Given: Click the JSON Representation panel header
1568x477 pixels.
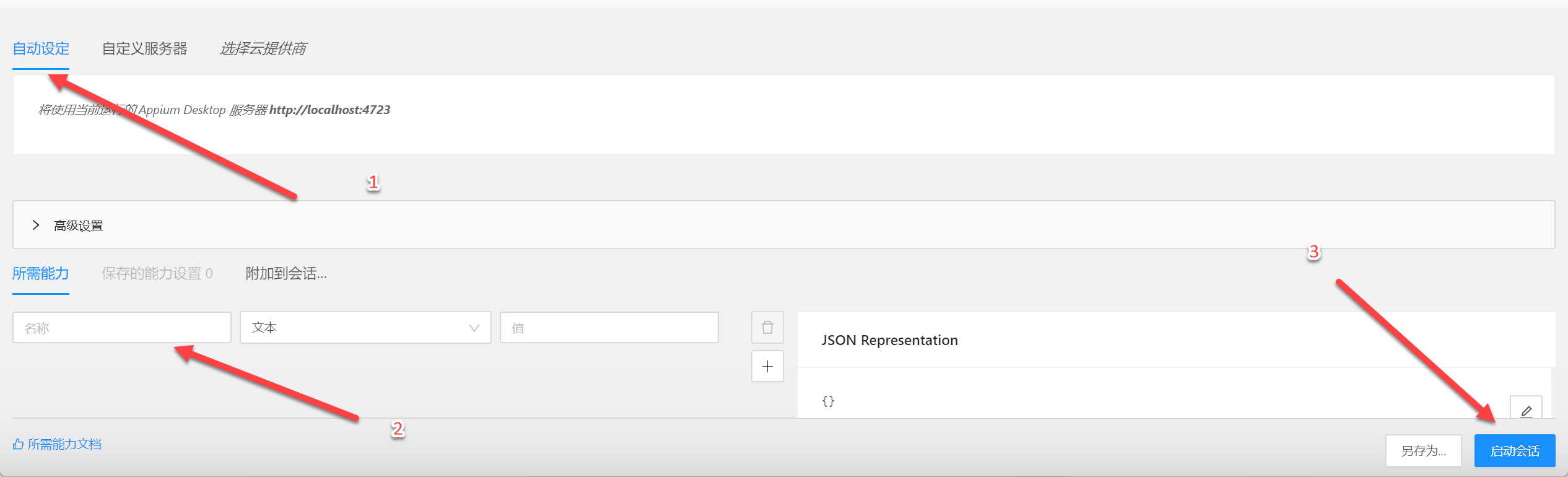Looking at the screenshot, I should [889, 340].
